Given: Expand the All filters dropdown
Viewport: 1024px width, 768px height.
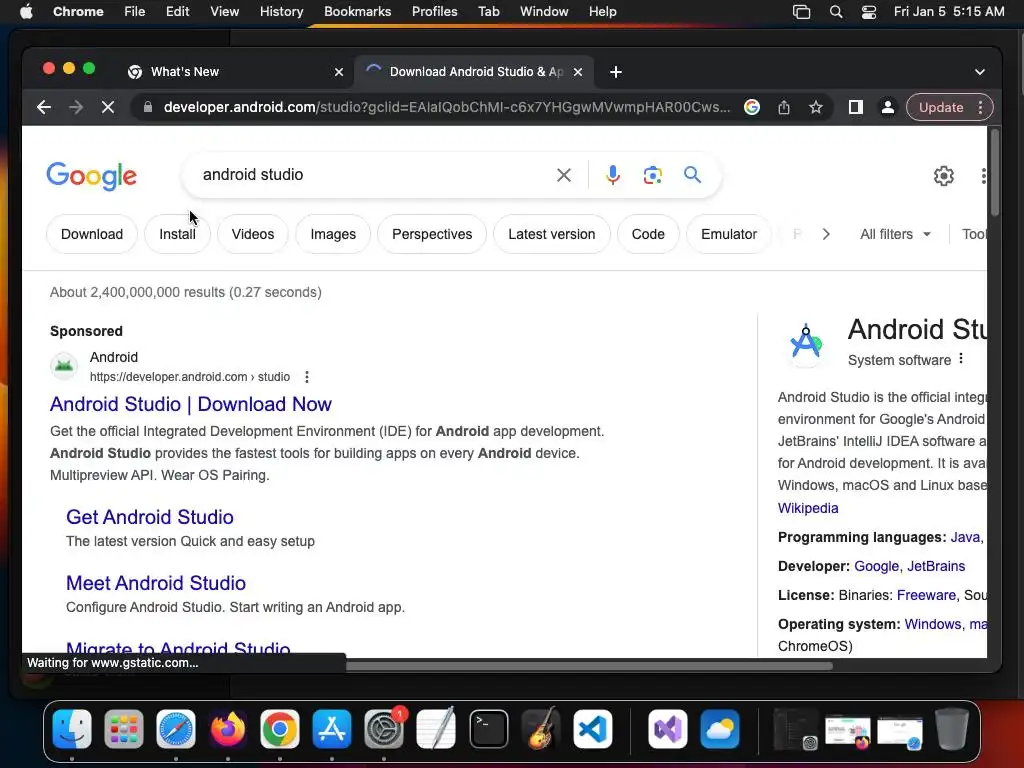Looking at the screenshot, I should click(895, 234).
